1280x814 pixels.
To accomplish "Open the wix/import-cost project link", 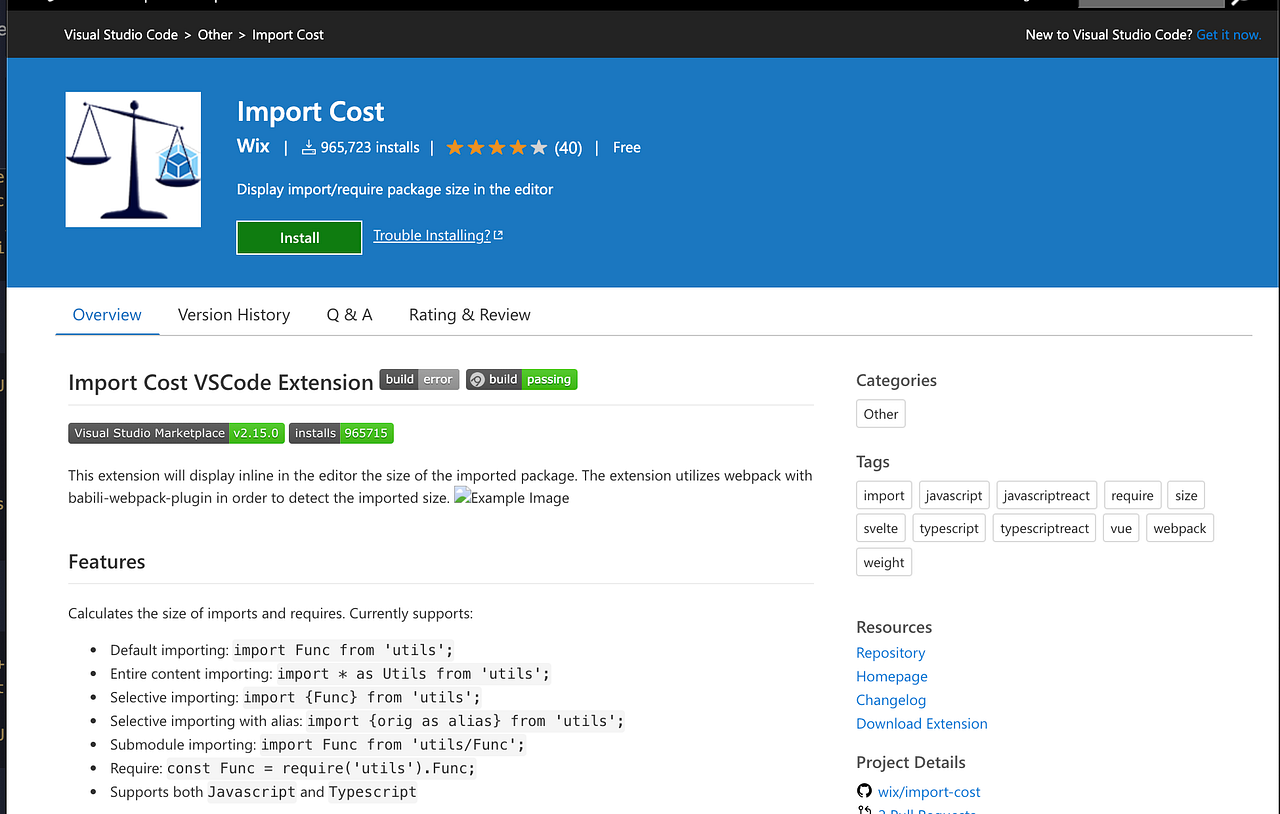I will (x=929, y=792).
